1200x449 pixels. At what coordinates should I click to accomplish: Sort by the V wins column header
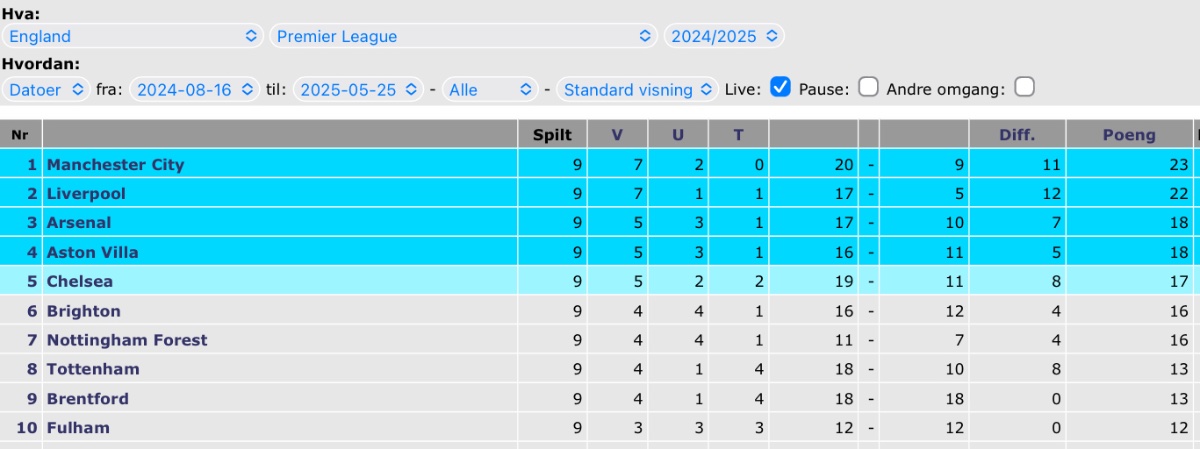coord(617,135)
